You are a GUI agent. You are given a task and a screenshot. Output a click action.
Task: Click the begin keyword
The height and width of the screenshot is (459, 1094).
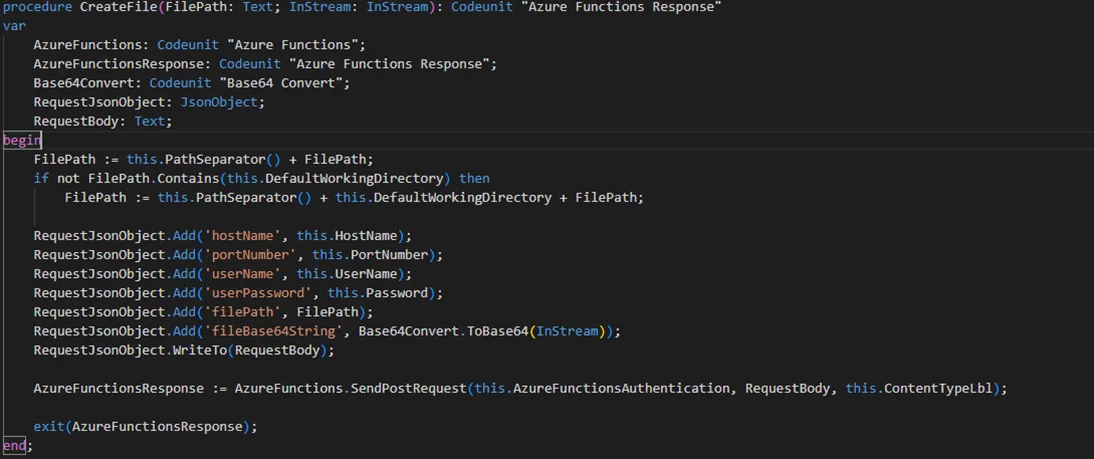(22, 140)
